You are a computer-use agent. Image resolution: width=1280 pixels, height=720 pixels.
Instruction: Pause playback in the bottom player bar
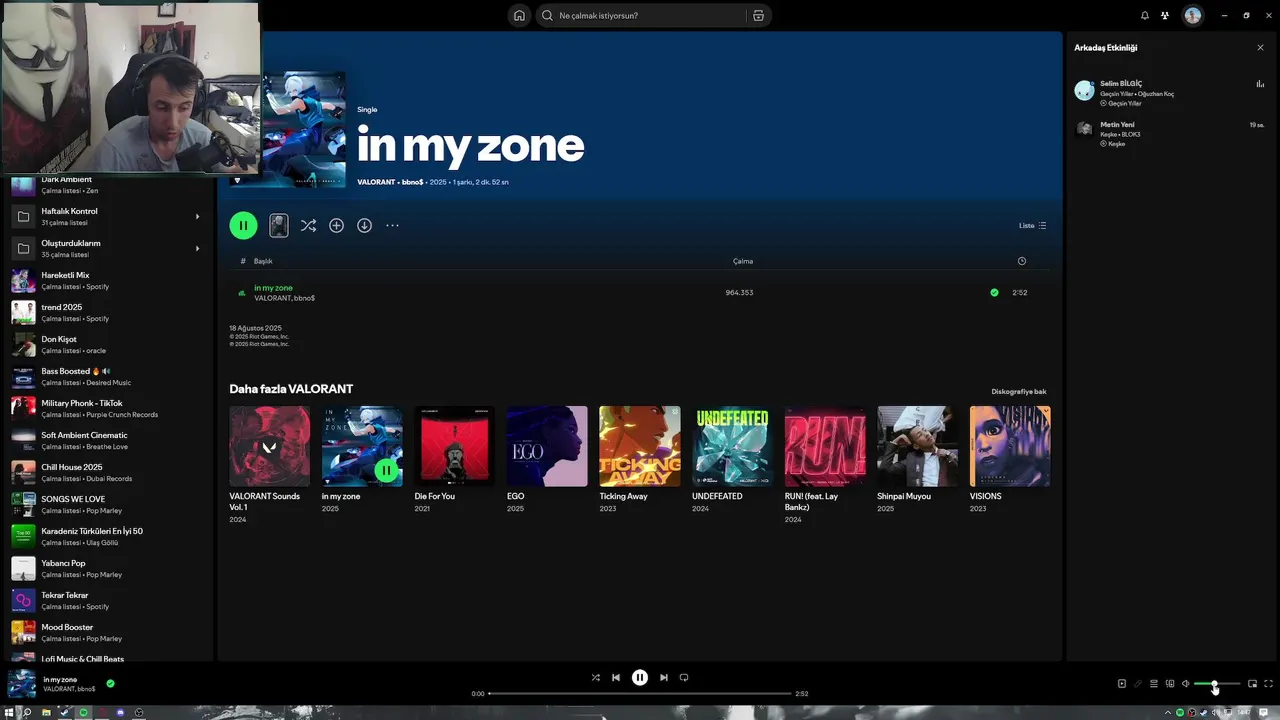pyautogui.click(x=640, y=677)
